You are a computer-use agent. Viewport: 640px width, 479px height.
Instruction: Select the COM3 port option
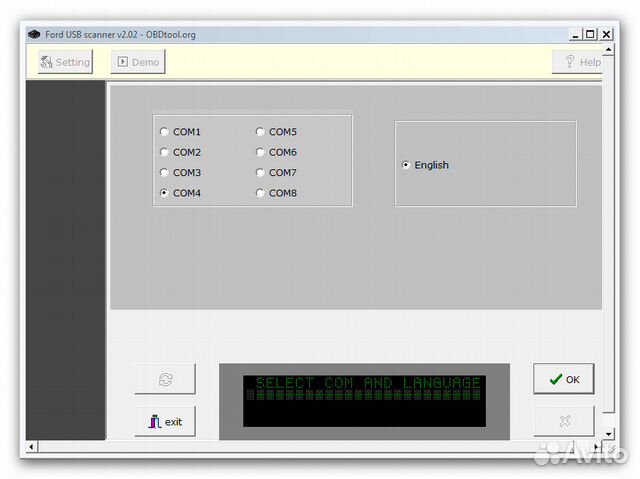(180, 173)
